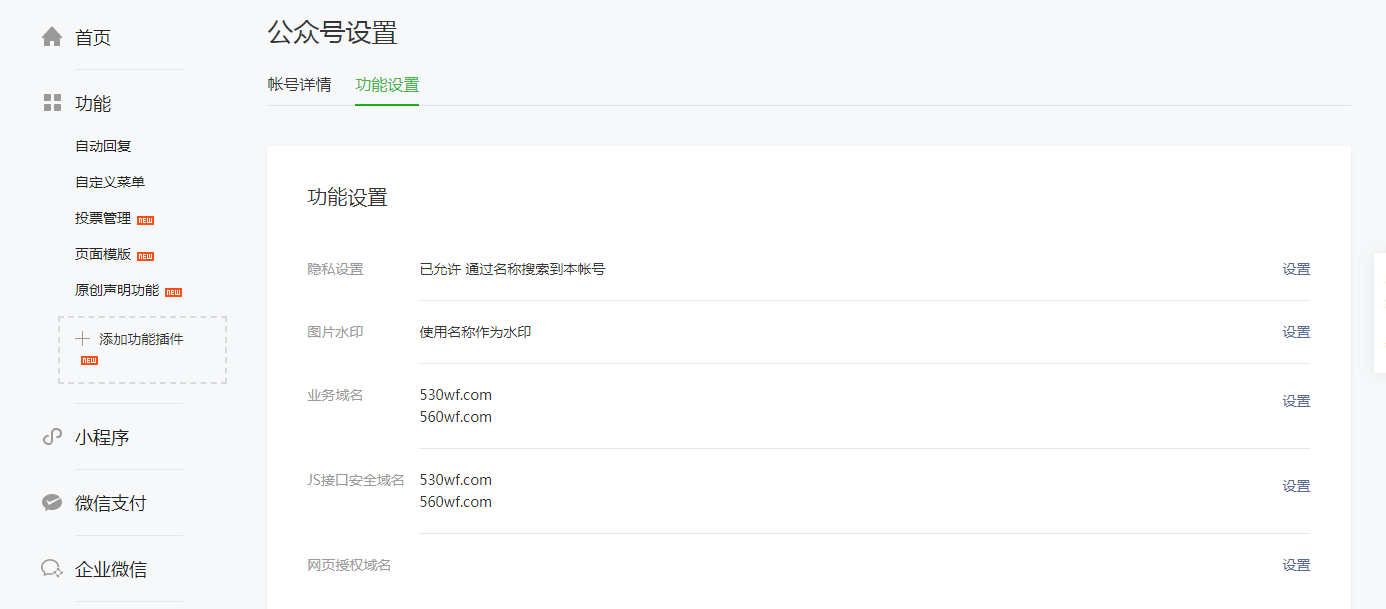Viewport: 1386px width, 609px height.
Task: Switch to the 帐号详情 tab
Action: pyautogui.click(x=299, y=85)
